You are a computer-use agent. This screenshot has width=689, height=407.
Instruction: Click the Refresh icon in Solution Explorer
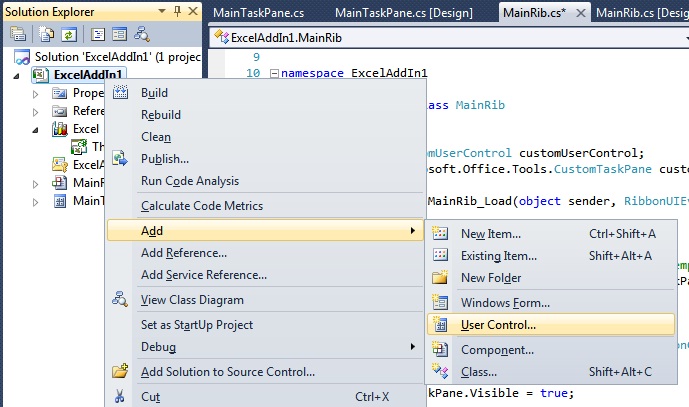(69, 34)
